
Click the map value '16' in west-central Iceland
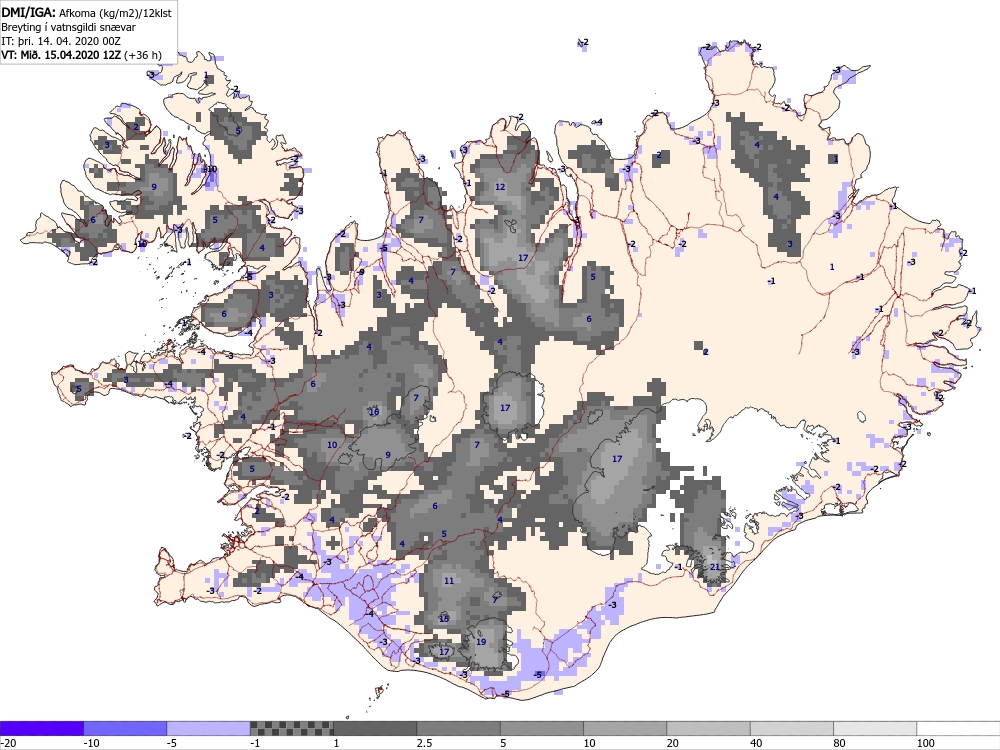point(374,412)
